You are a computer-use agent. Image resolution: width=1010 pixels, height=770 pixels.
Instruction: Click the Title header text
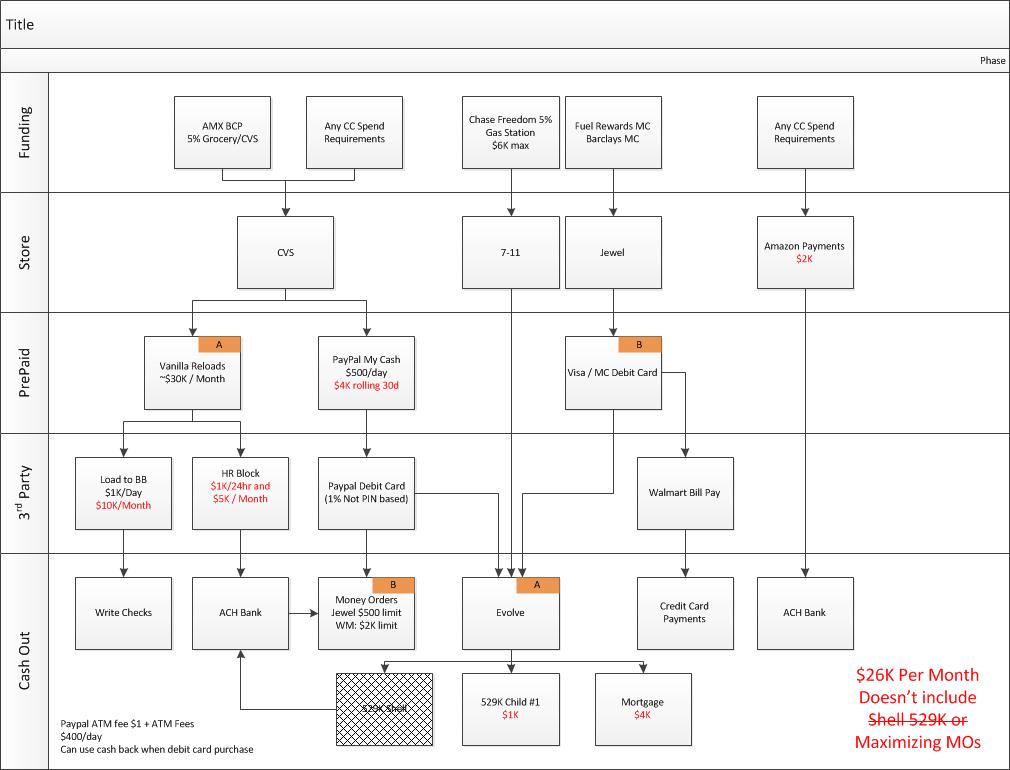(x=20, y=24)
